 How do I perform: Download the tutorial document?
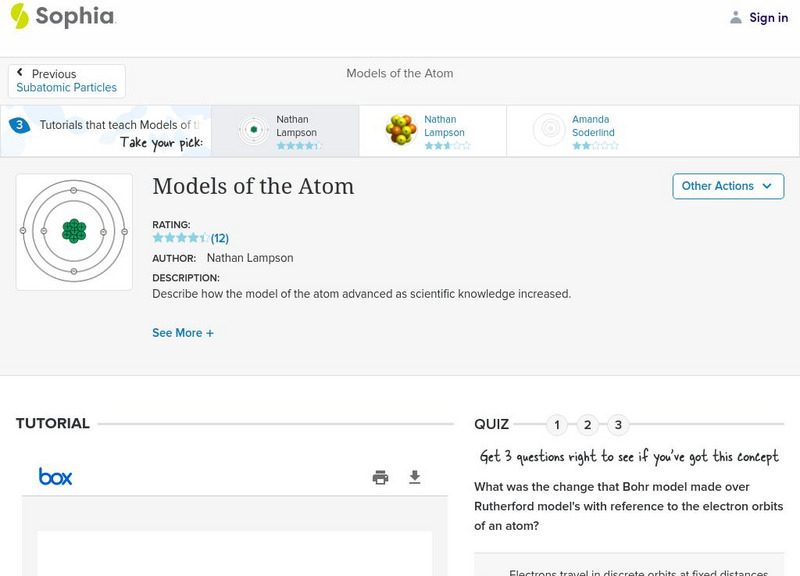click(x=415, y=477)
